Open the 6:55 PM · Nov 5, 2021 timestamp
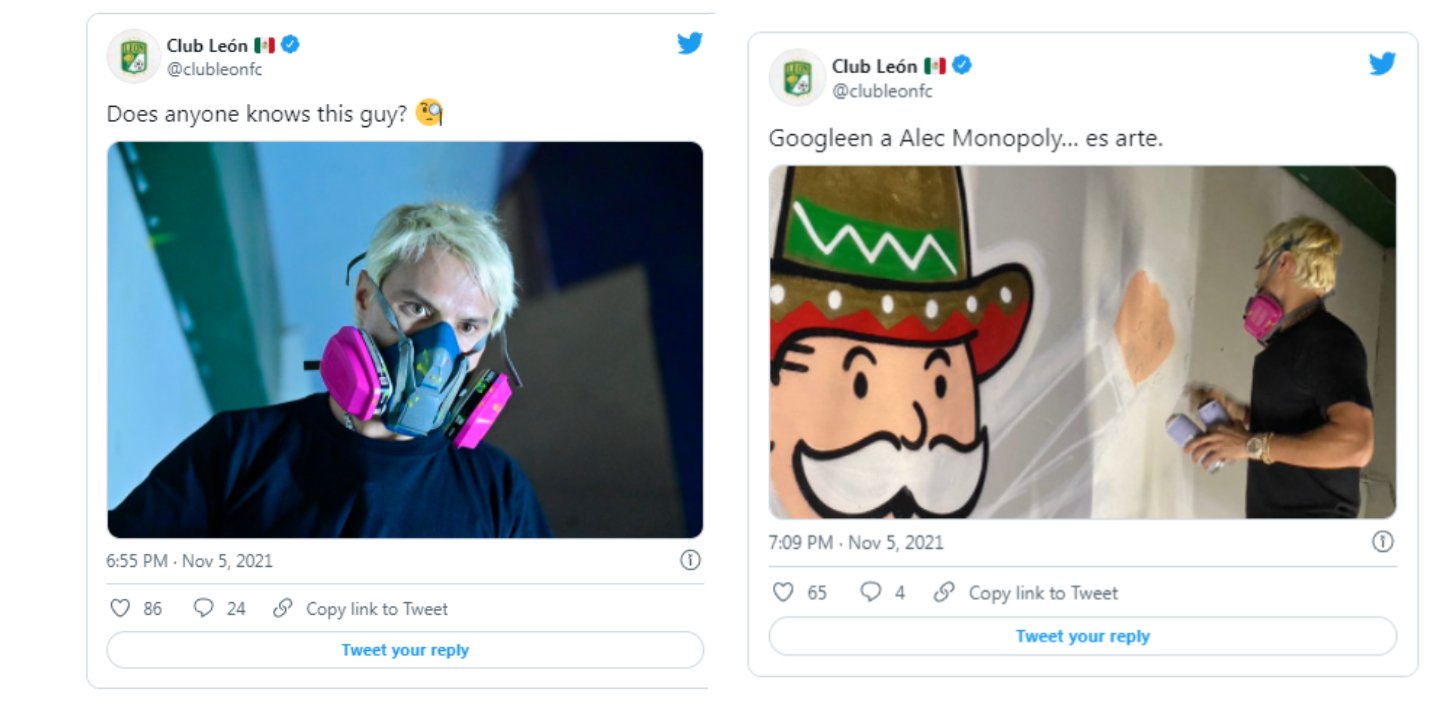 coord(189,561)
